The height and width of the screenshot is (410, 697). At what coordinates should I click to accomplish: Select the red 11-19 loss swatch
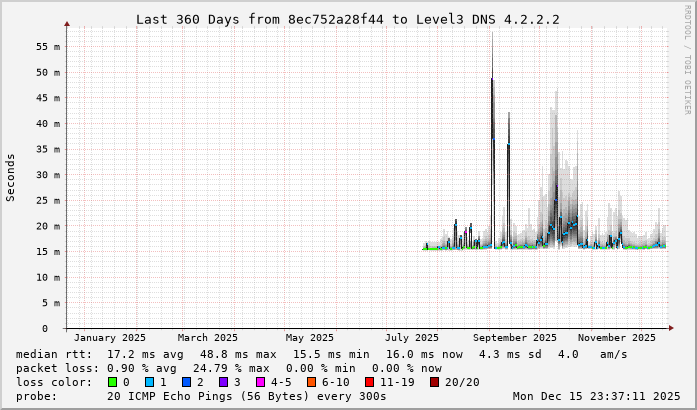pos(369,382)
